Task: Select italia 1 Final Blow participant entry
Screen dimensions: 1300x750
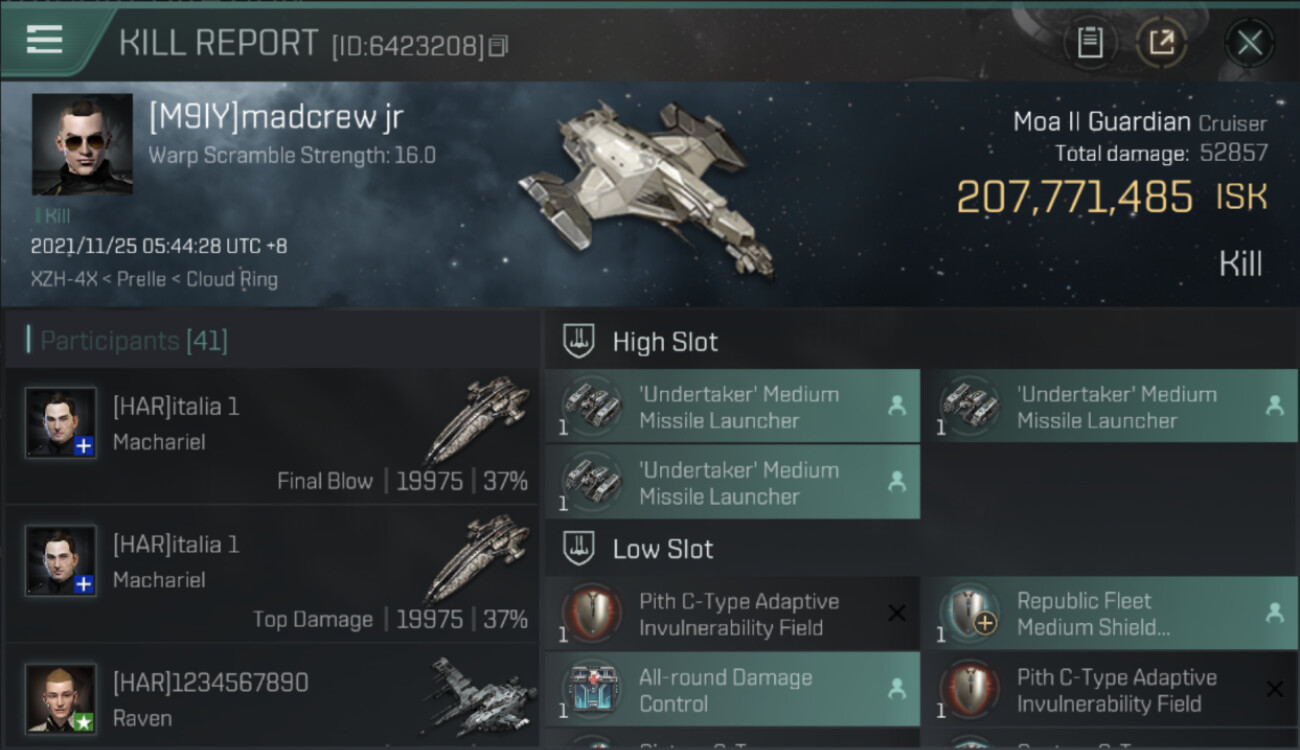Action: pos(271,436)
